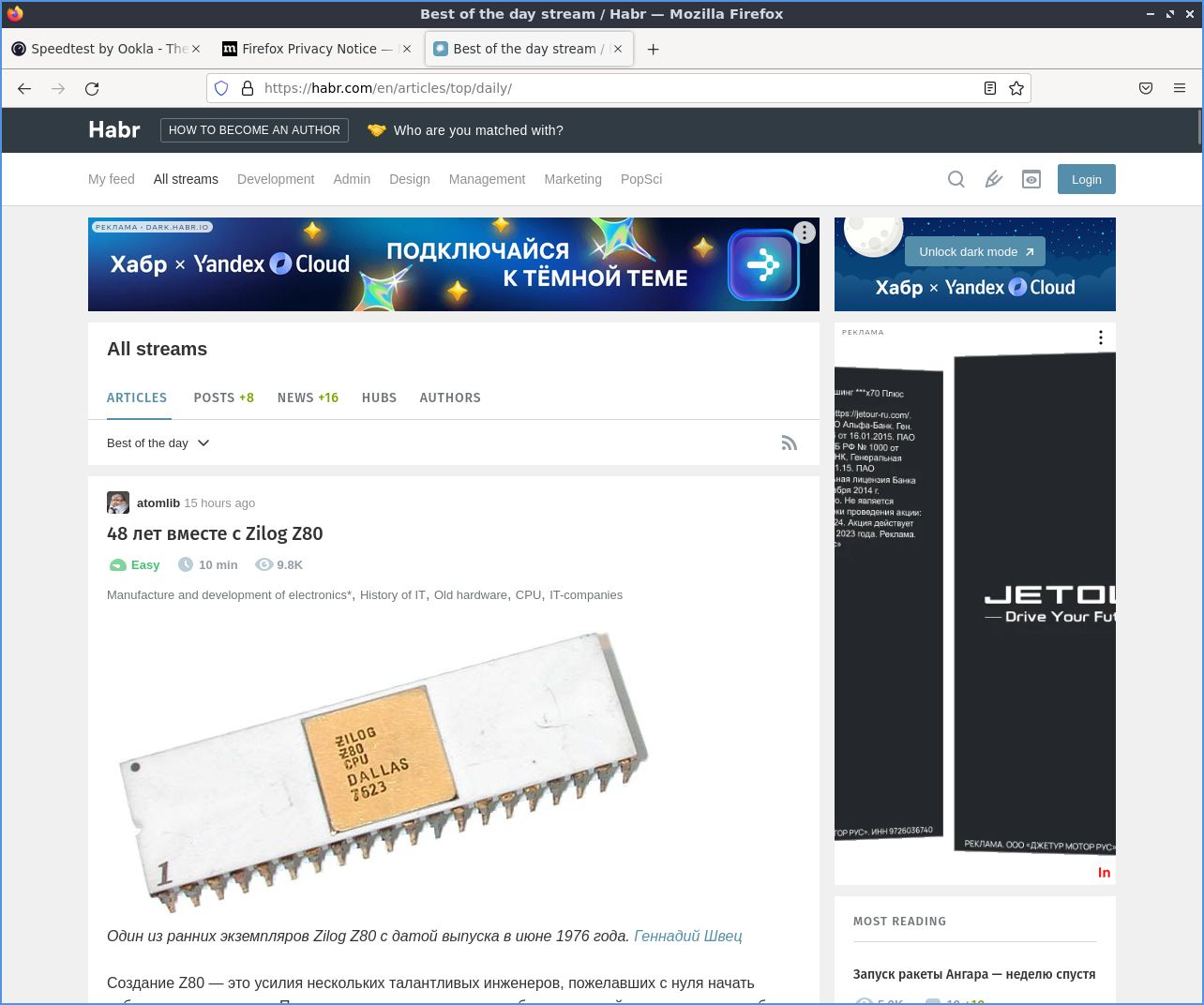
Task: Open the Authors tab
Action: (450, 397)
